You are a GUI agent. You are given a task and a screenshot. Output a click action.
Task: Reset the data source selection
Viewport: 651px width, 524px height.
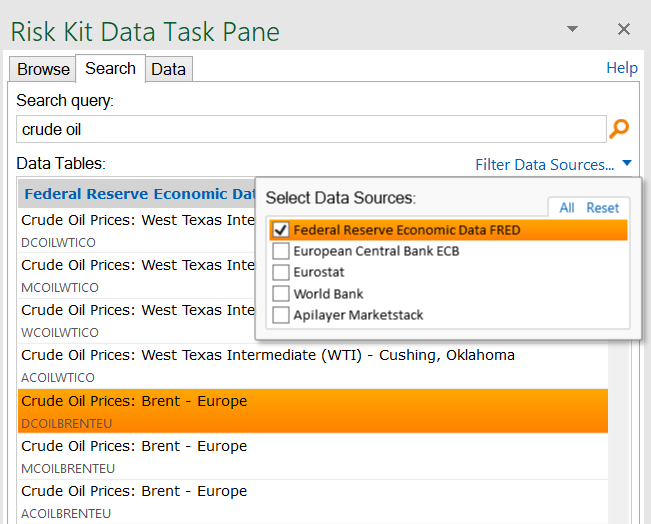[602, 208]
